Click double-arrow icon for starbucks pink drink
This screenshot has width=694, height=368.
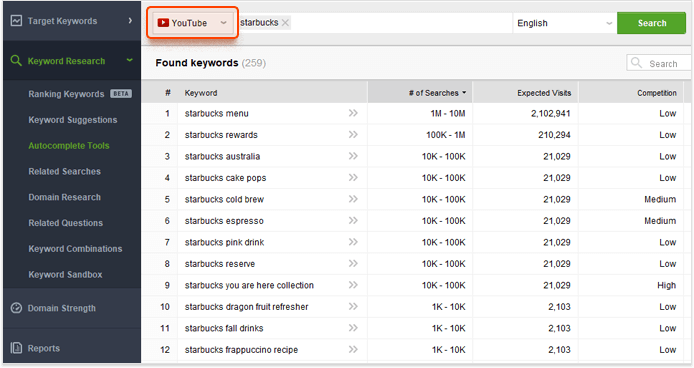pos(353,242)
